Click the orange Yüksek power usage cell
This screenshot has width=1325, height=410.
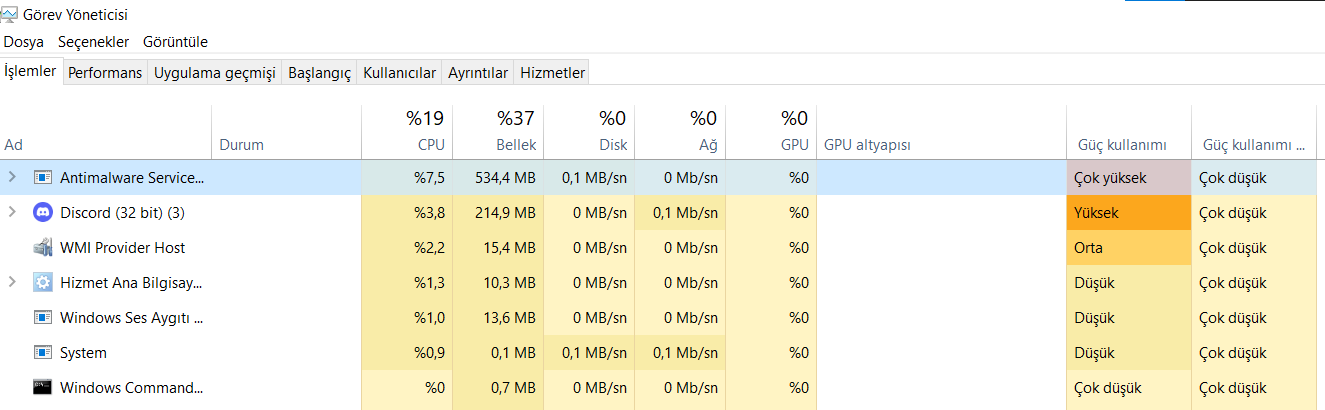[x=1128, y=213]
